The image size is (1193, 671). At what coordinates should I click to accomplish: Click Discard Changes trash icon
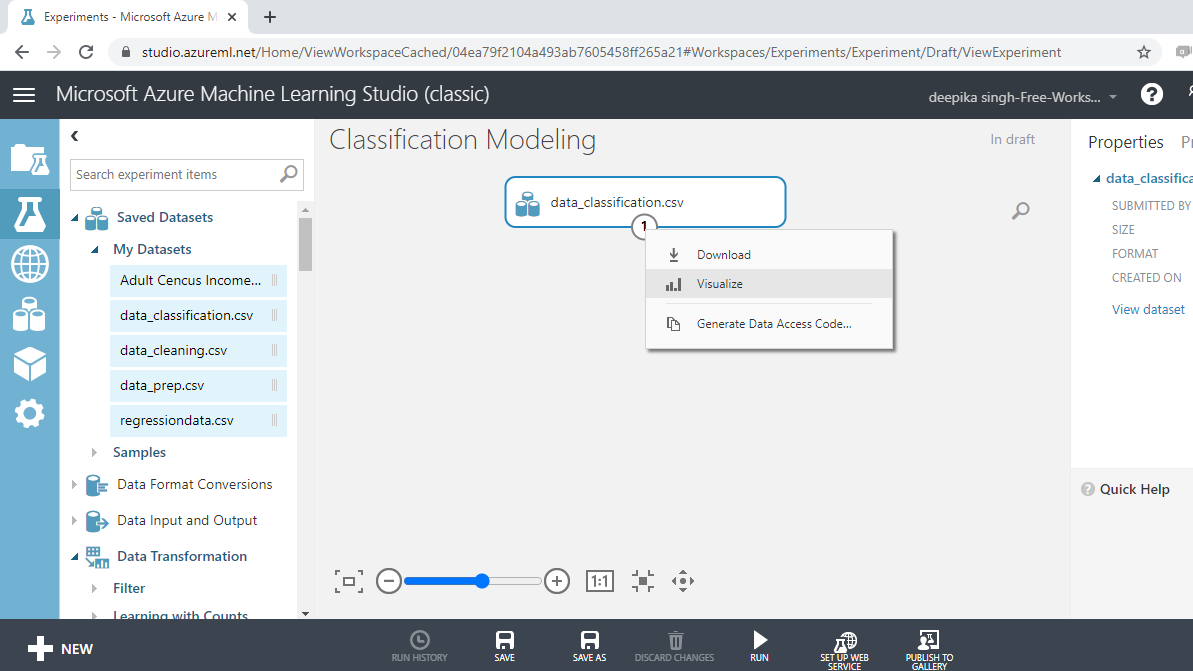coord(675,646)
